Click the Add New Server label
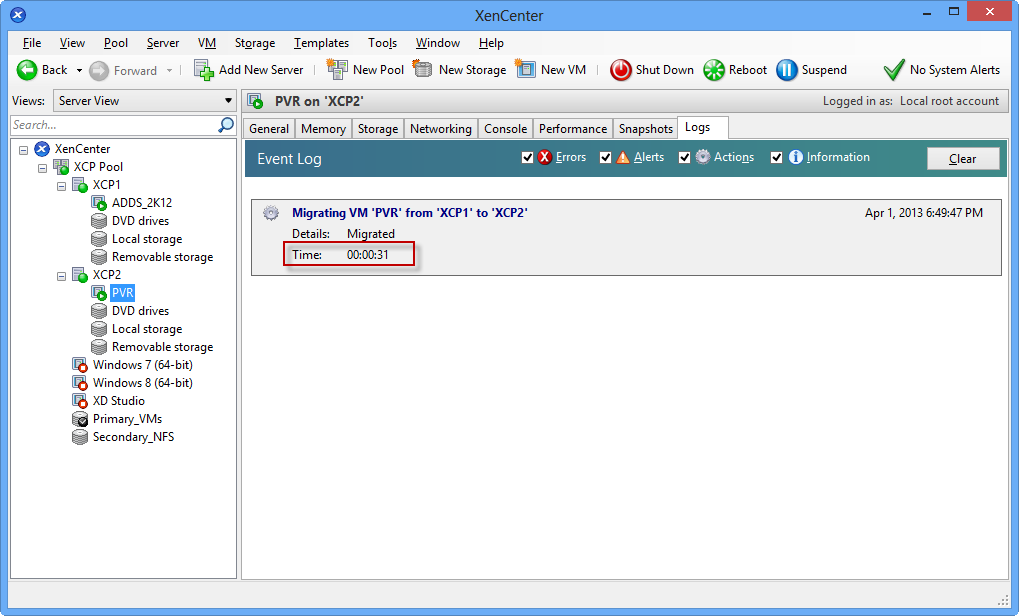The height and width of the screenshot is (616, 1019). (x=261, y=70)
